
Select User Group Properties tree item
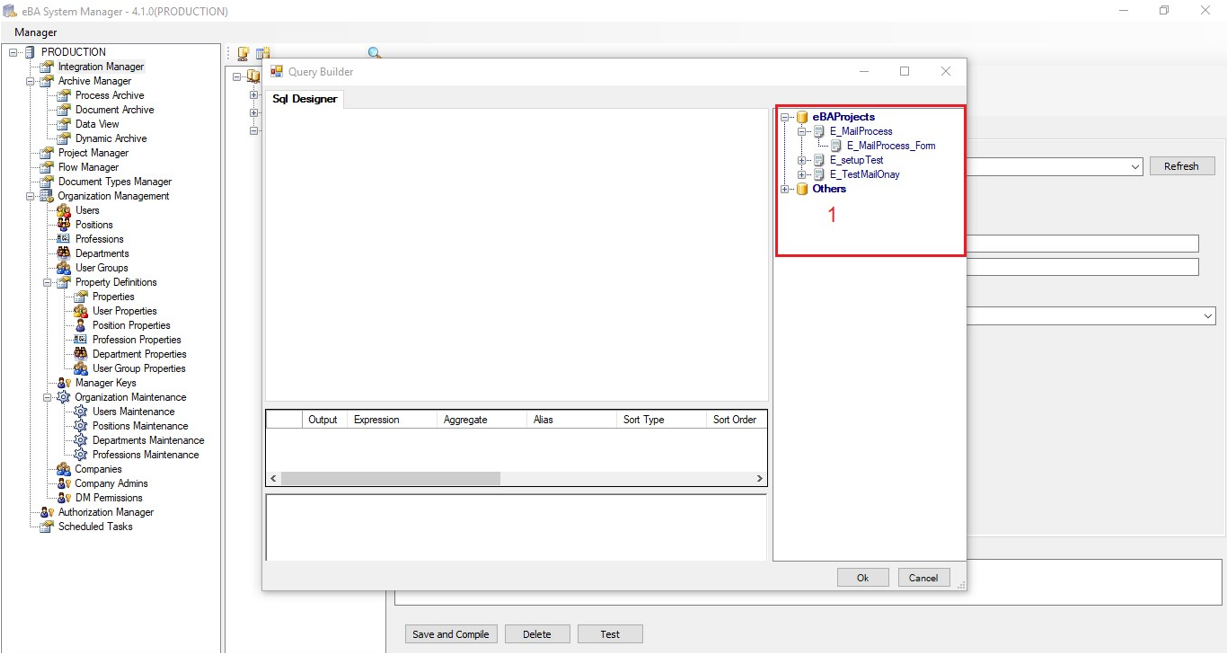[x=139, y=368]
